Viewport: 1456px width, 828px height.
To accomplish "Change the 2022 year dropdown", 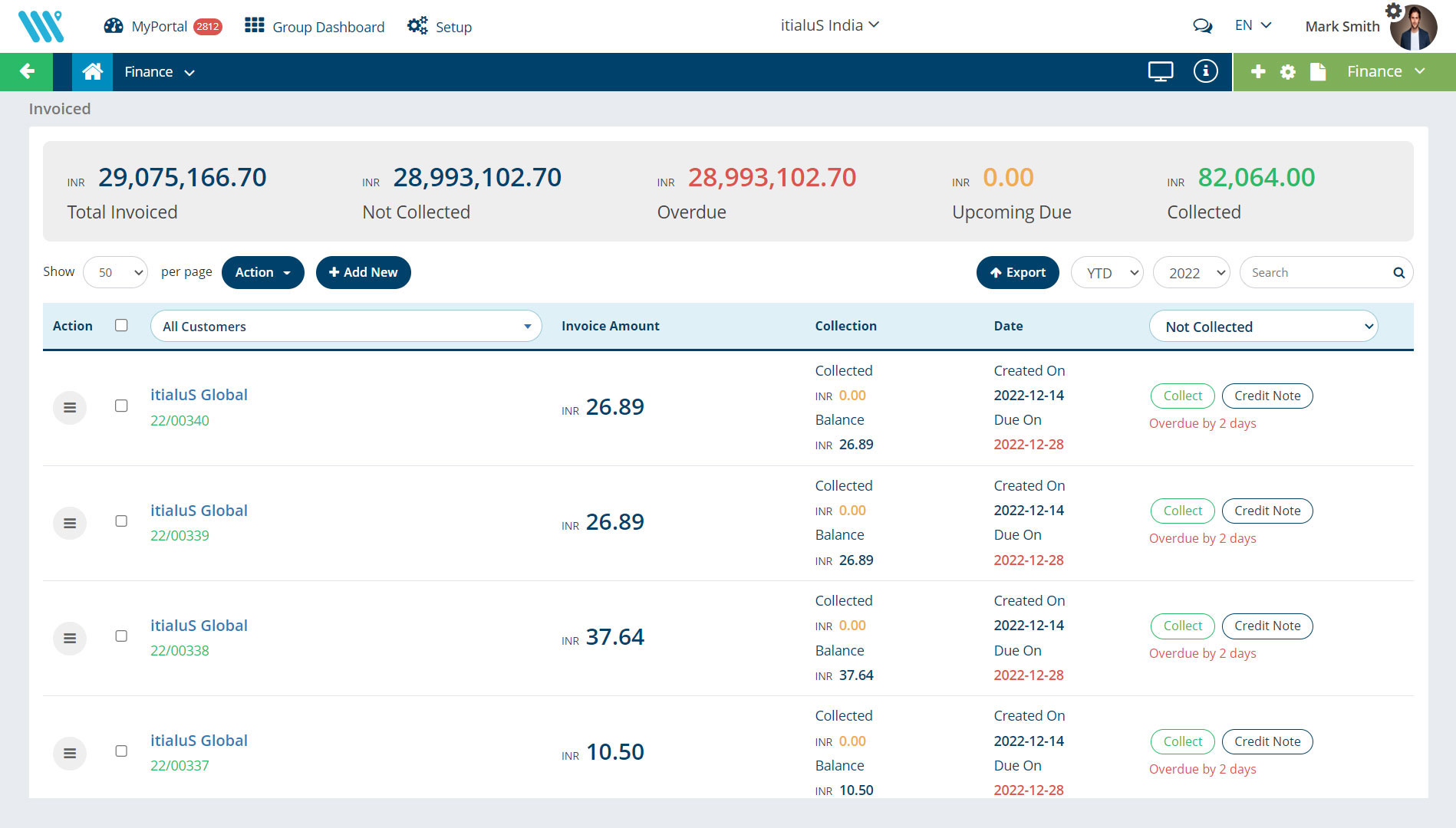I will click(1191, 273).
